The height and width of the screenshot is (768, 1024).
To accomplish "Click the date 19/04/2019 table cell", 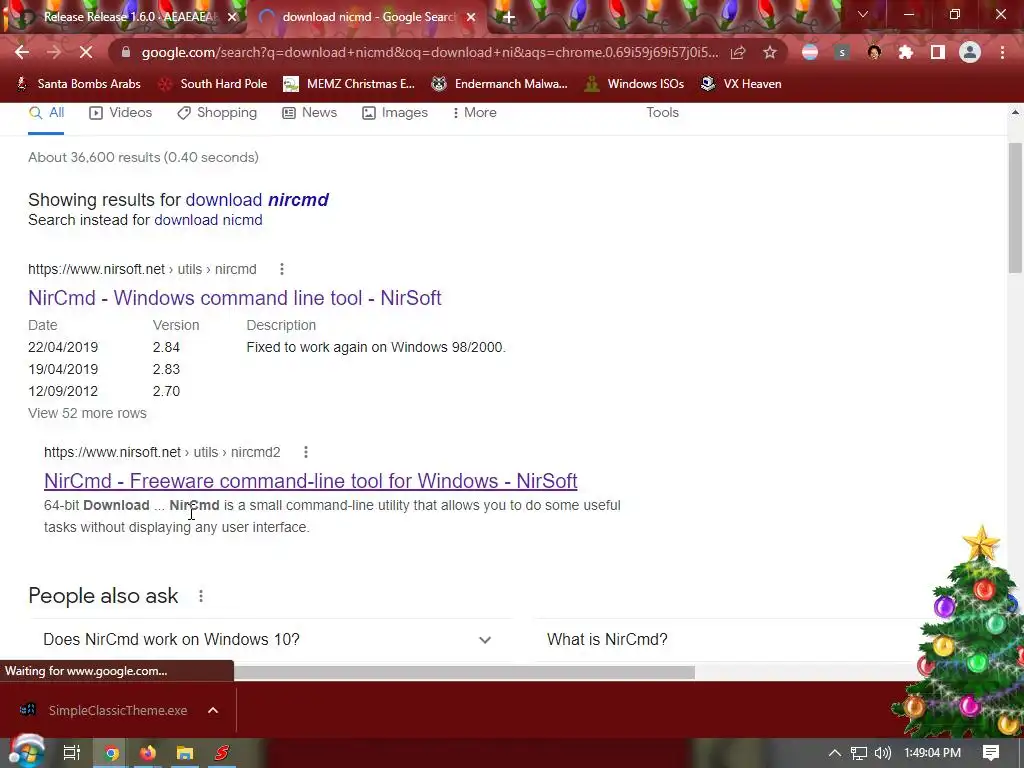I will tap(63, 370).
